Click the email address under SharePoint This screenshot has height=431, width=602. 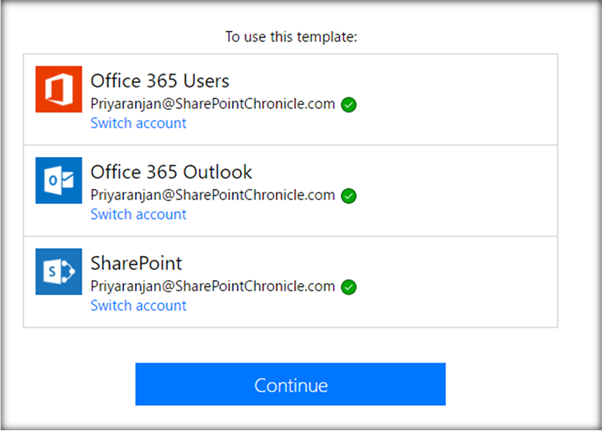(x=212, y=286)
